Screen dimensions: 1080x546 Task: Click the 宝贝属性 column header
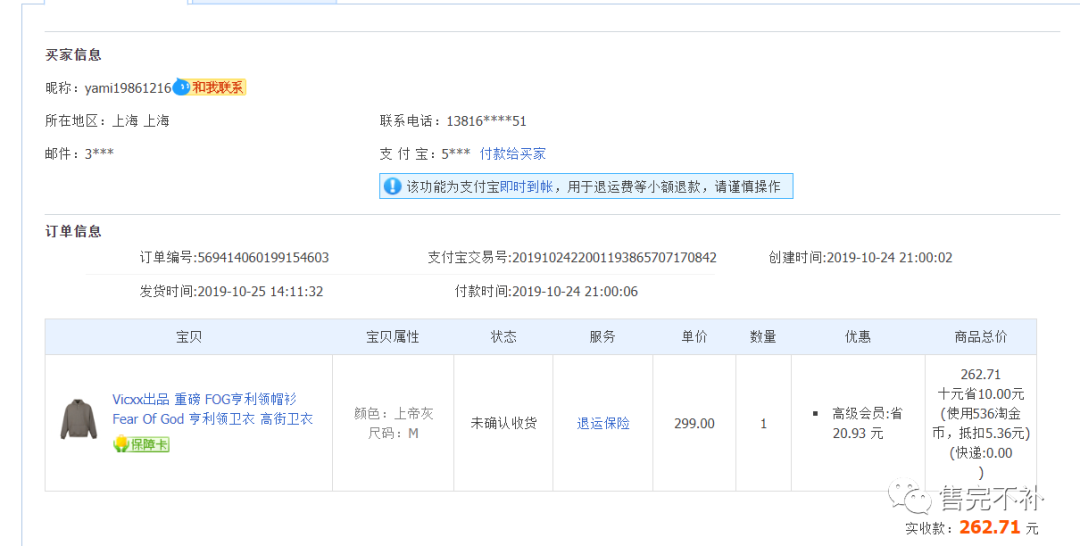tap(393, 337)
